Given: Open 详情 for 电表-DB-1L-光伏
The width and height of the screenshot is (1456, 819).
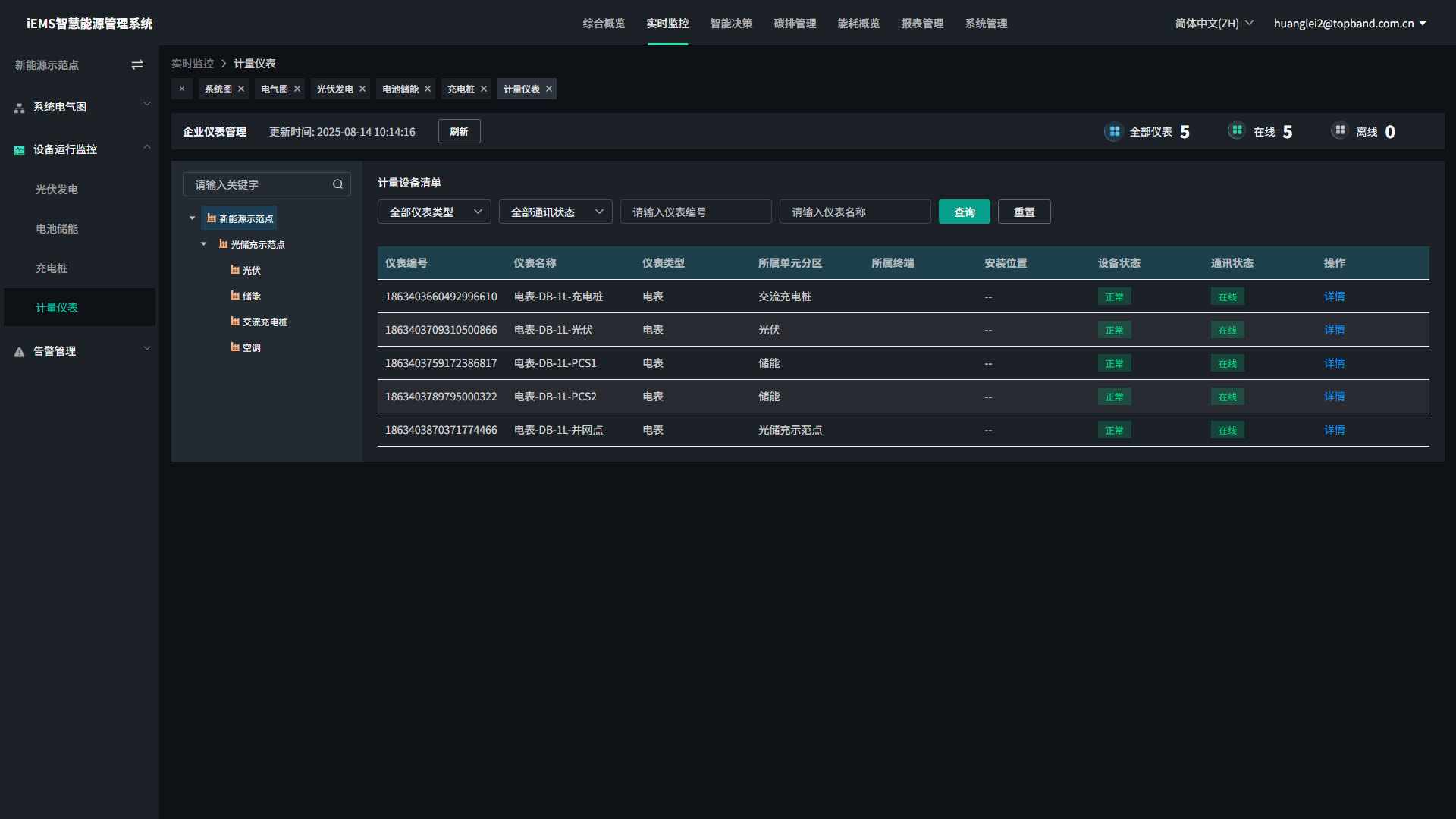Looking at the screenshot, I should 1334,329.
